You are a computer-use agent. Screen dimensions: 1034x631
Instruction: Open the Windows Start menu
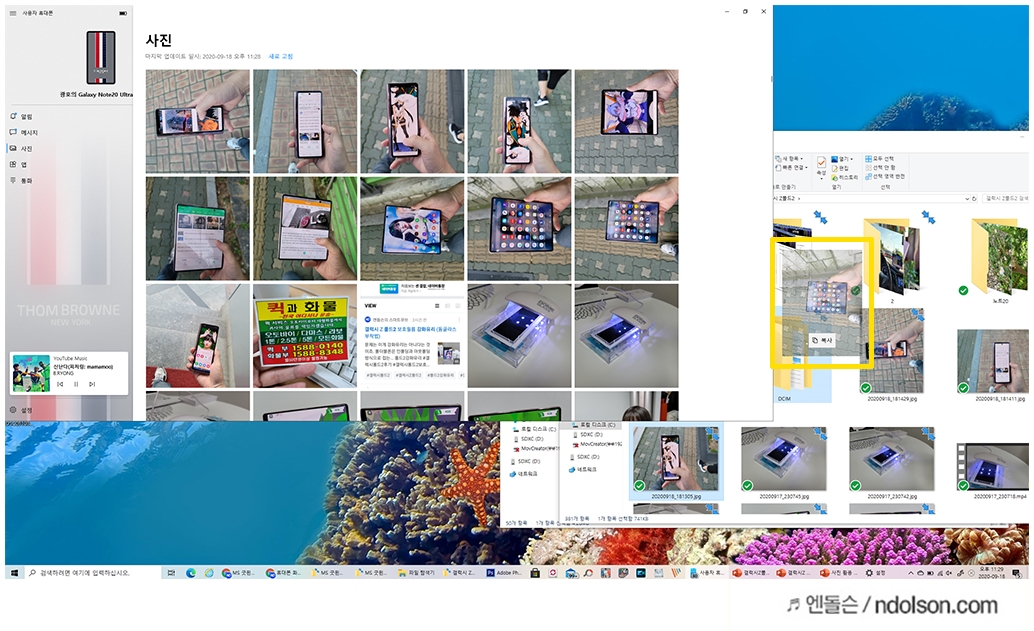pyautogui.click(x=14, y=573)
